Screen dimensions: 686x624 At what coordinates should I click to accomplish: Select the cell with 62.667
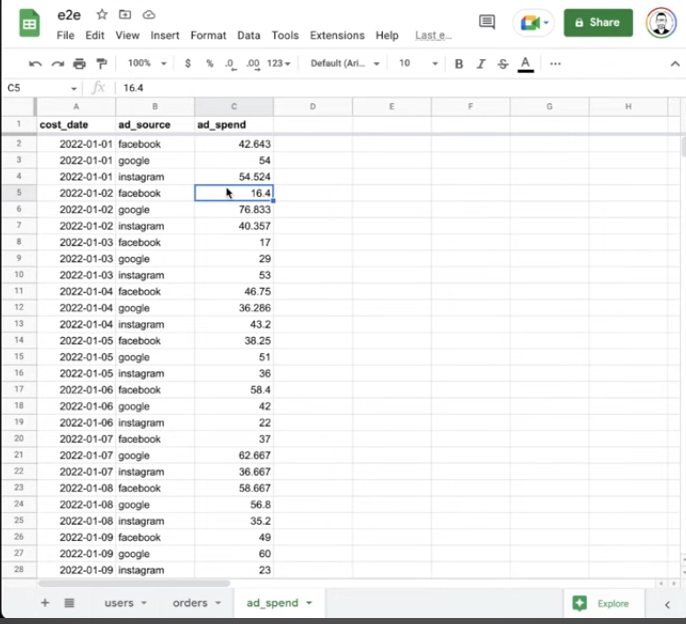234,456
